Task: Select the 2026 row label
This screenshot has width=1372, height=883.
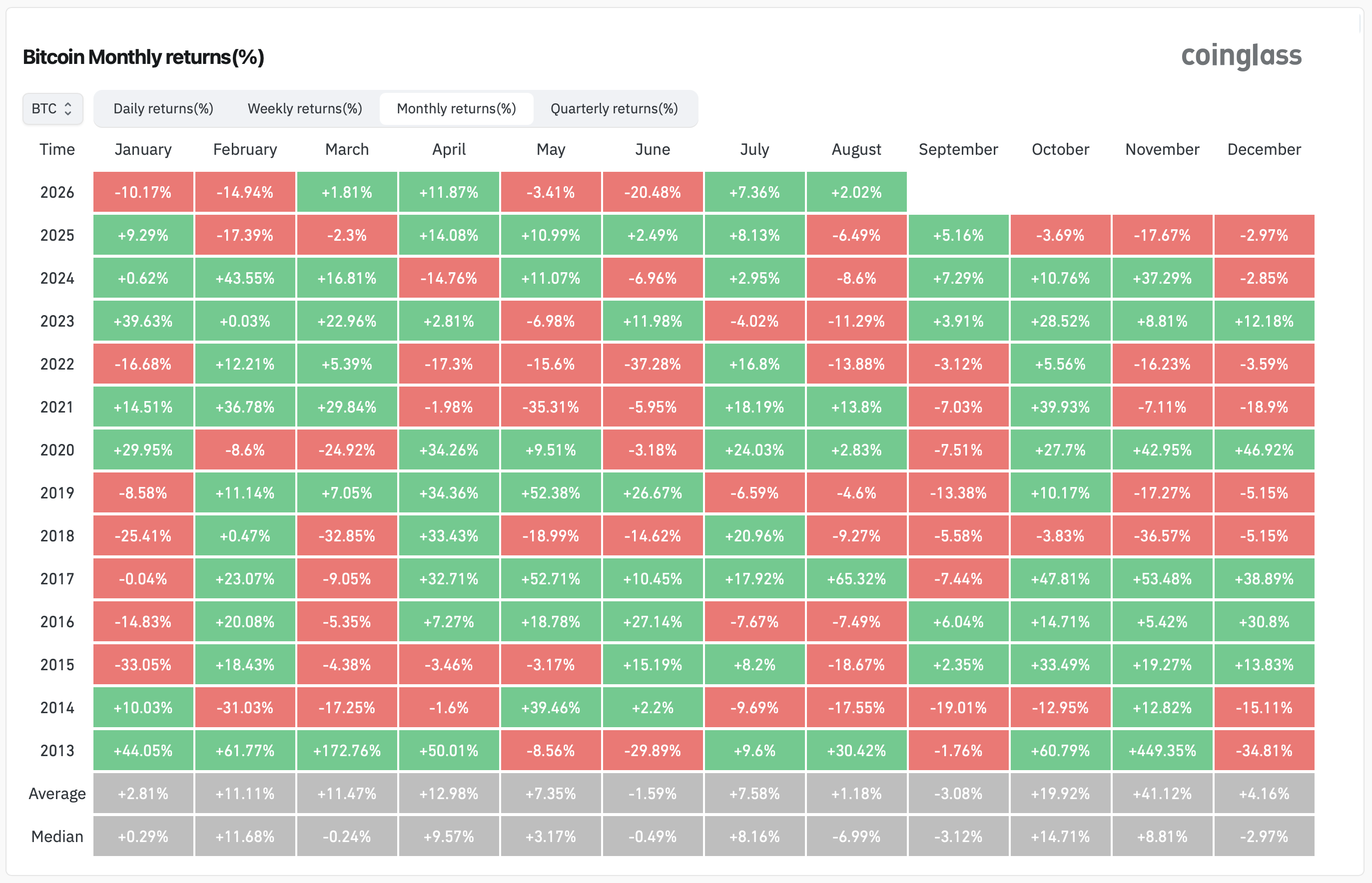Action: (57, 192)
